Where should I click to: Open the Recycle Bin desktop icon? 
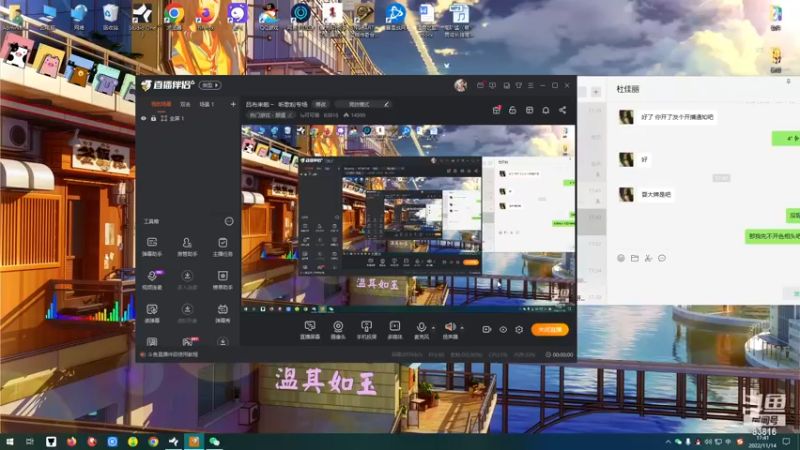[x=111, y=16]
